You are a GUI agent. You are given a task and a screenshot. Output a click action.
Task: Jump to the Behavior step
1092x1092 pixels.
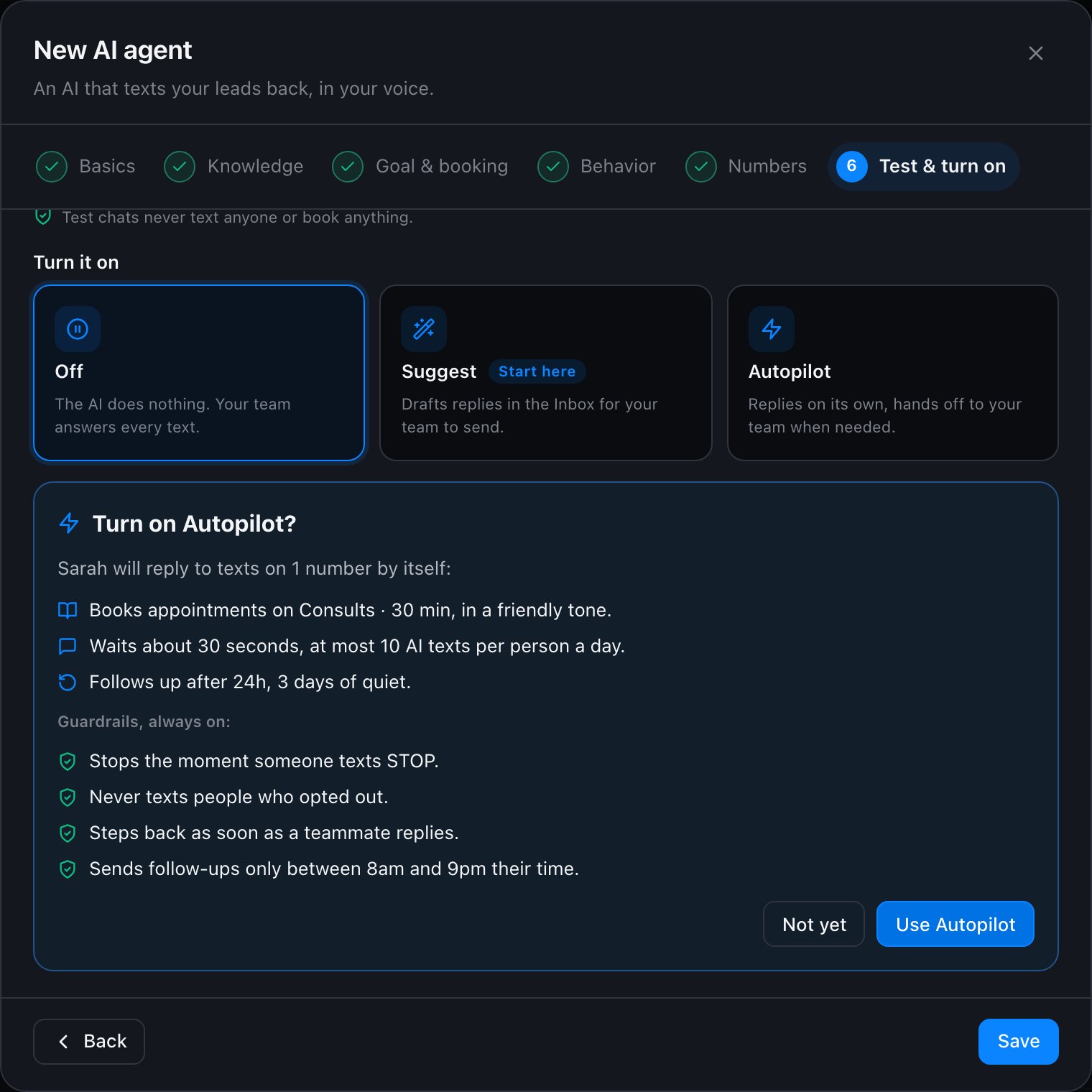[596, 167]
